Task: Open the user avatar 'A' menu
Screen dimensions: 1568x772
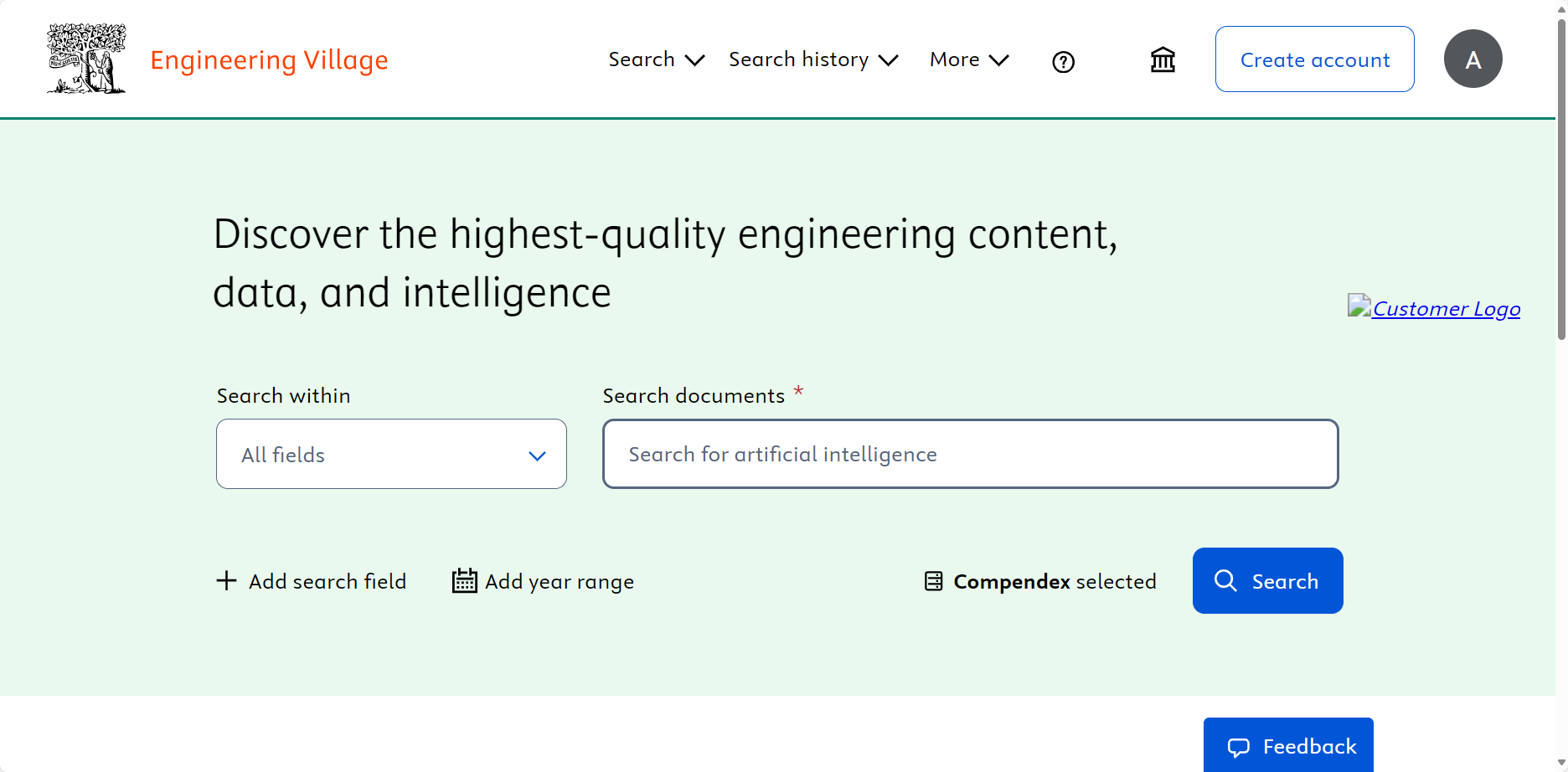Action: 1473,59
